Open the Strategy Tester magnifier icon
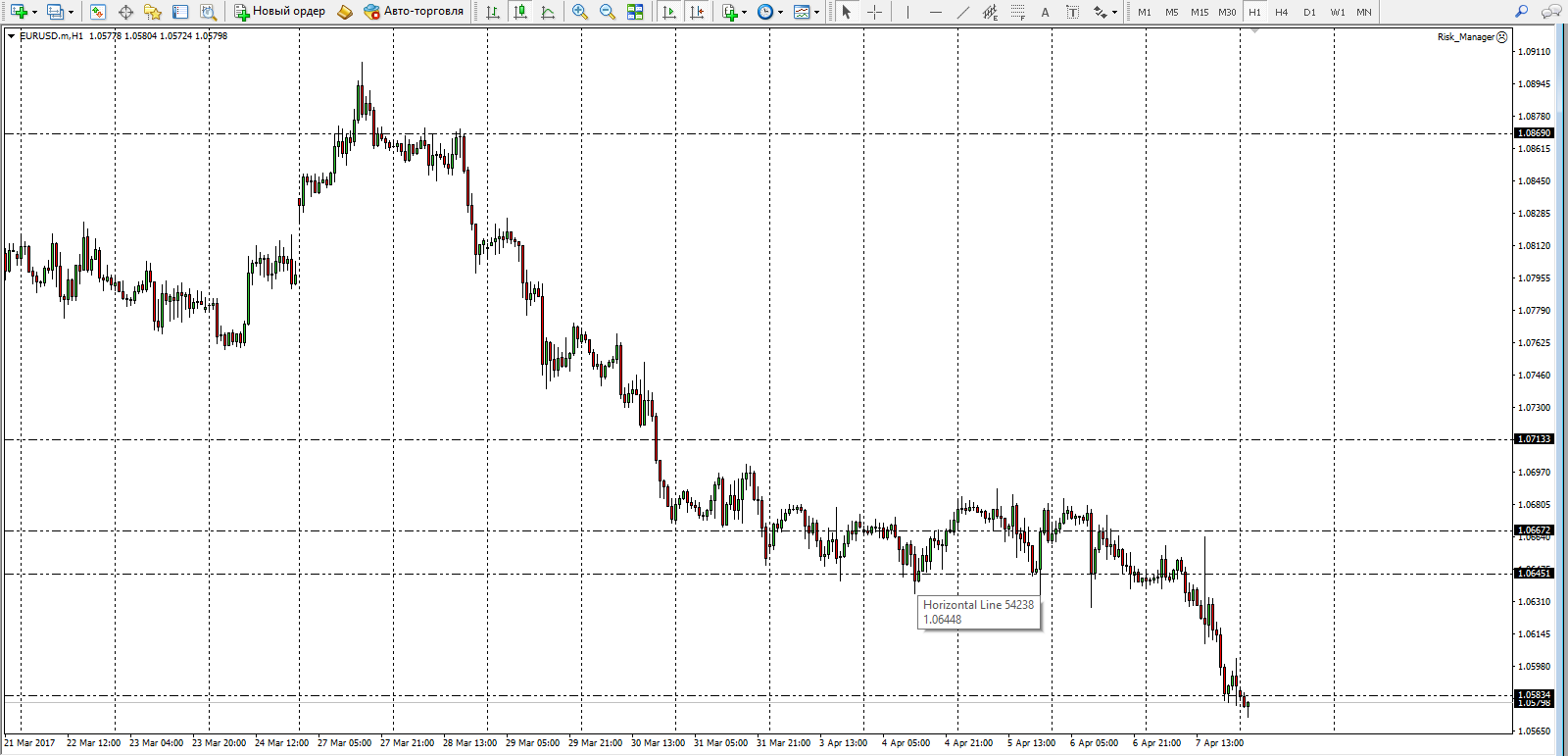 coord(208,12)
